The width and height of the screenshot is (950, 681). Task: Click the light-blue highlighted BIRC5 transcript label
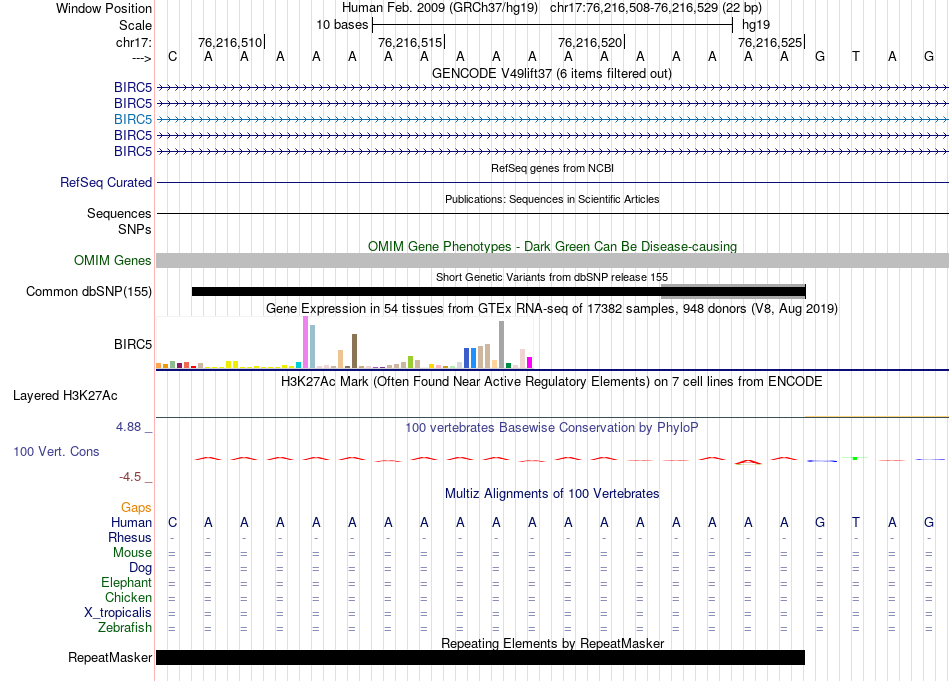[x=133, y=119]
